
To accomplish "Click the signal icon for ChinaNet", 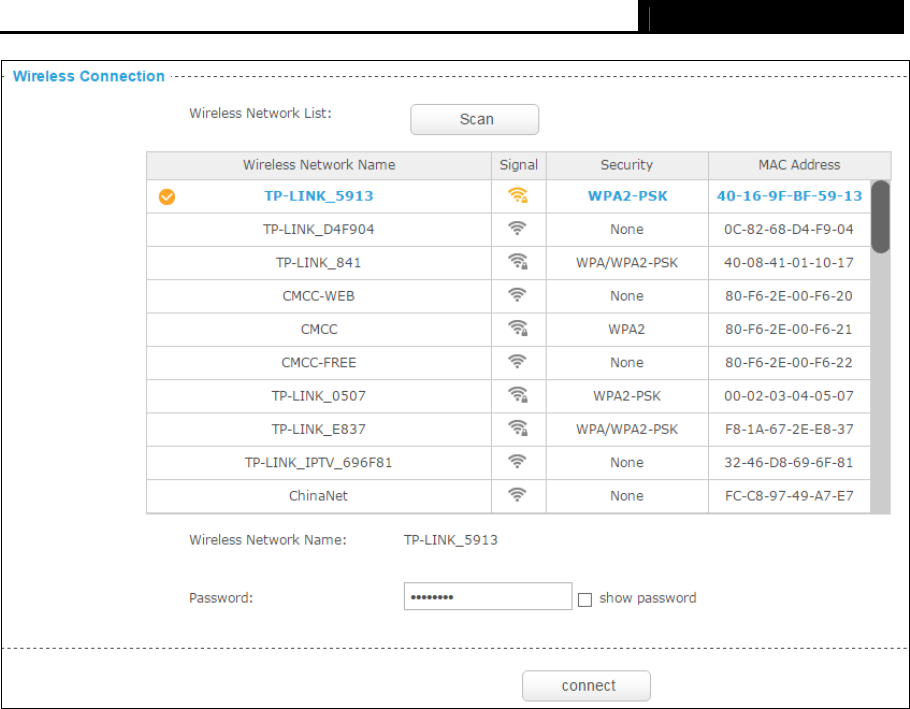I will tap(517, 495).
